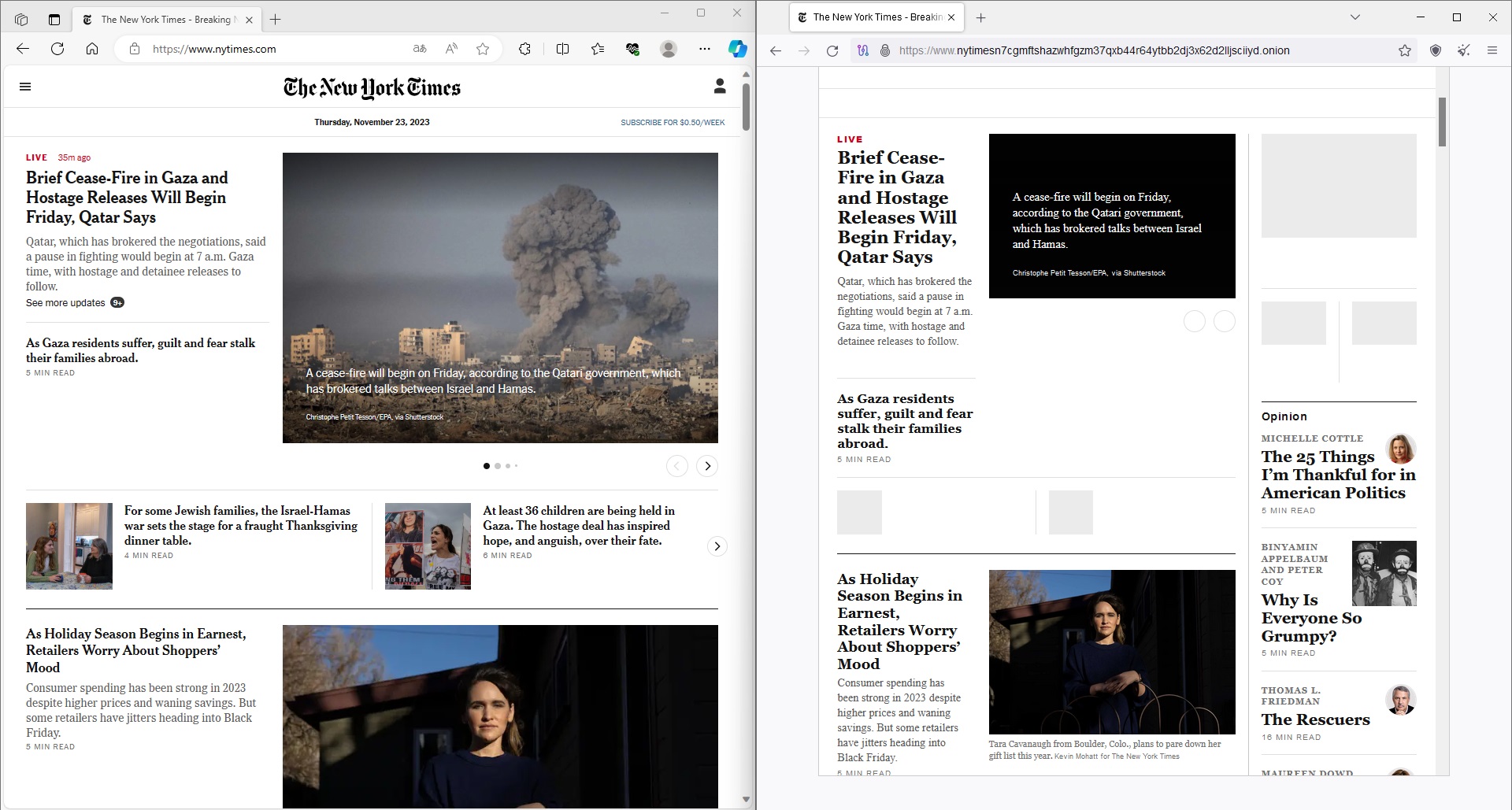The image size is (1512, 810).
Task: Add page to favorites in Edge
Action: pyautogui.click(x=483, y=49)
